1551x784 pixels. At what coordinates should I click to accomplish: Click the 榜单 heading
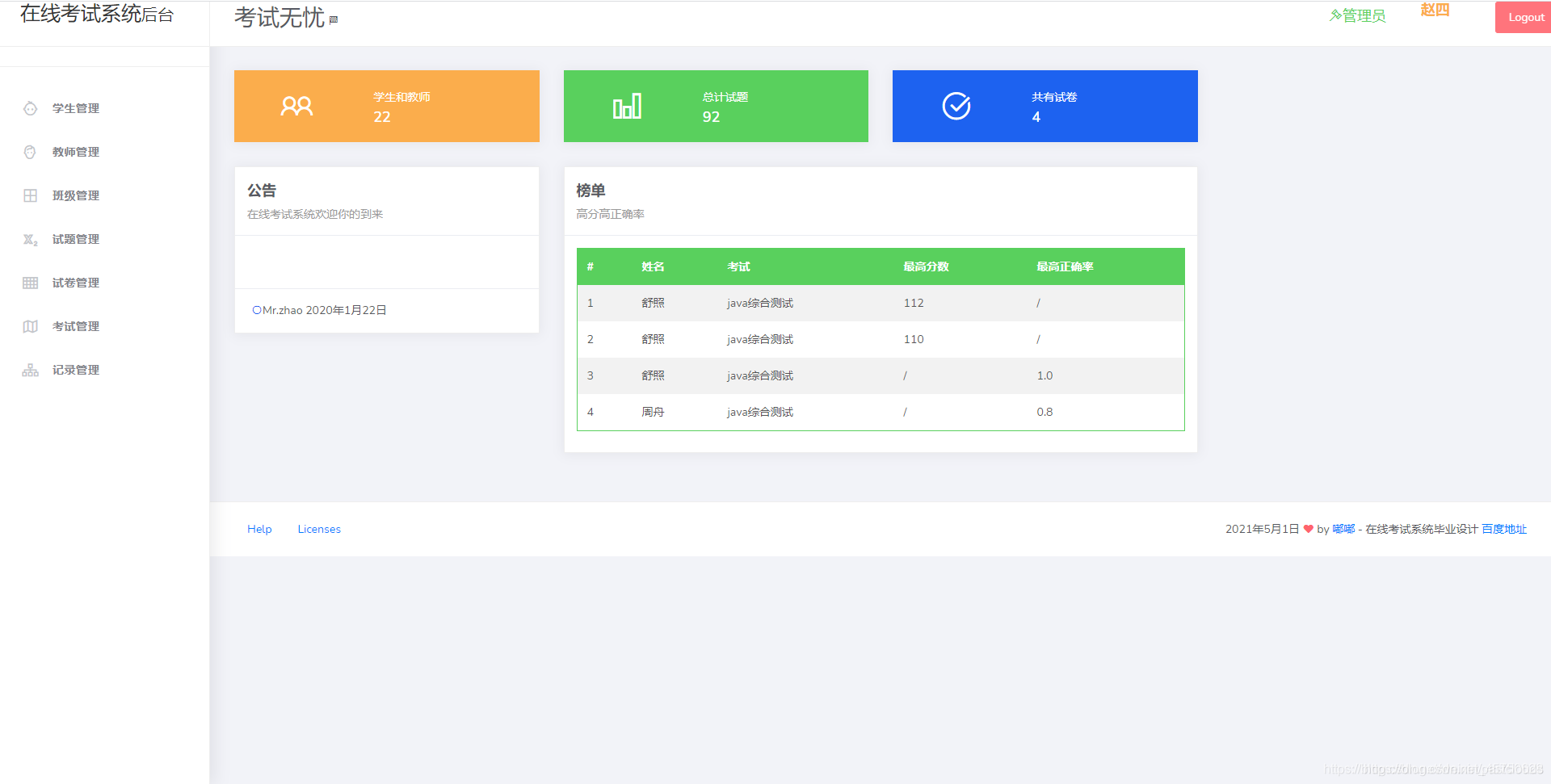pyautogui.click(x=591, y=191)
